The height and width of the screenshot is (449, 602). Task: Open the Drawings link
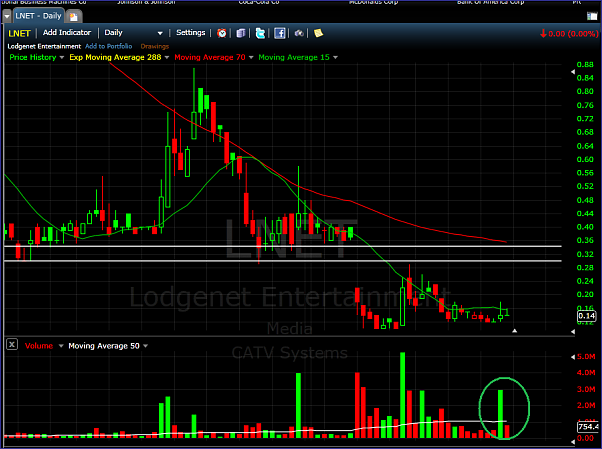(x=155, y=46)
